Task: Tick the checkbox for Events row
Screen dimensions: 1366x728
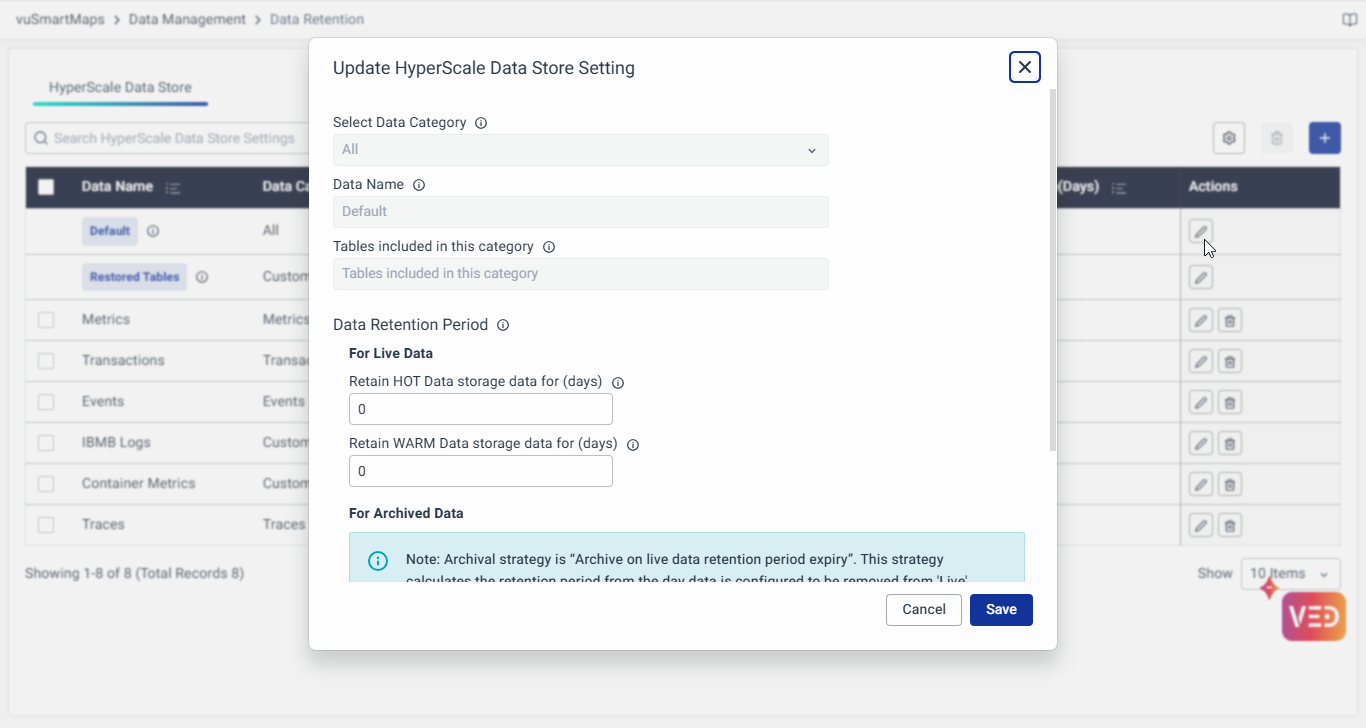Action: tap(46, 402)
